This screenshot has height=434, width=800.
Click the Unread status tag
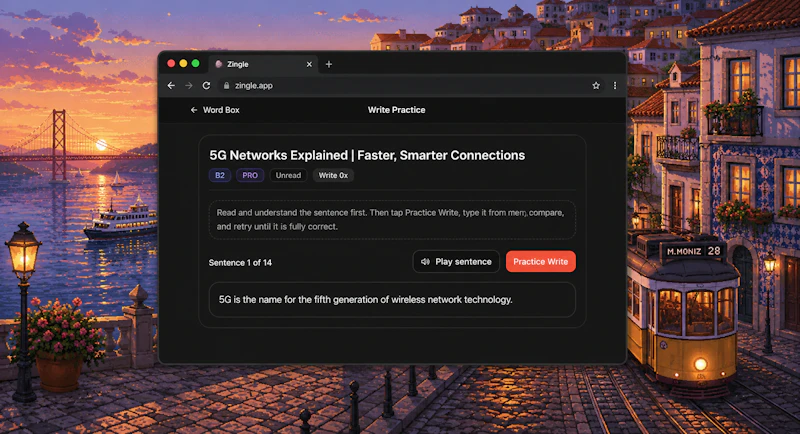(288, 175)
